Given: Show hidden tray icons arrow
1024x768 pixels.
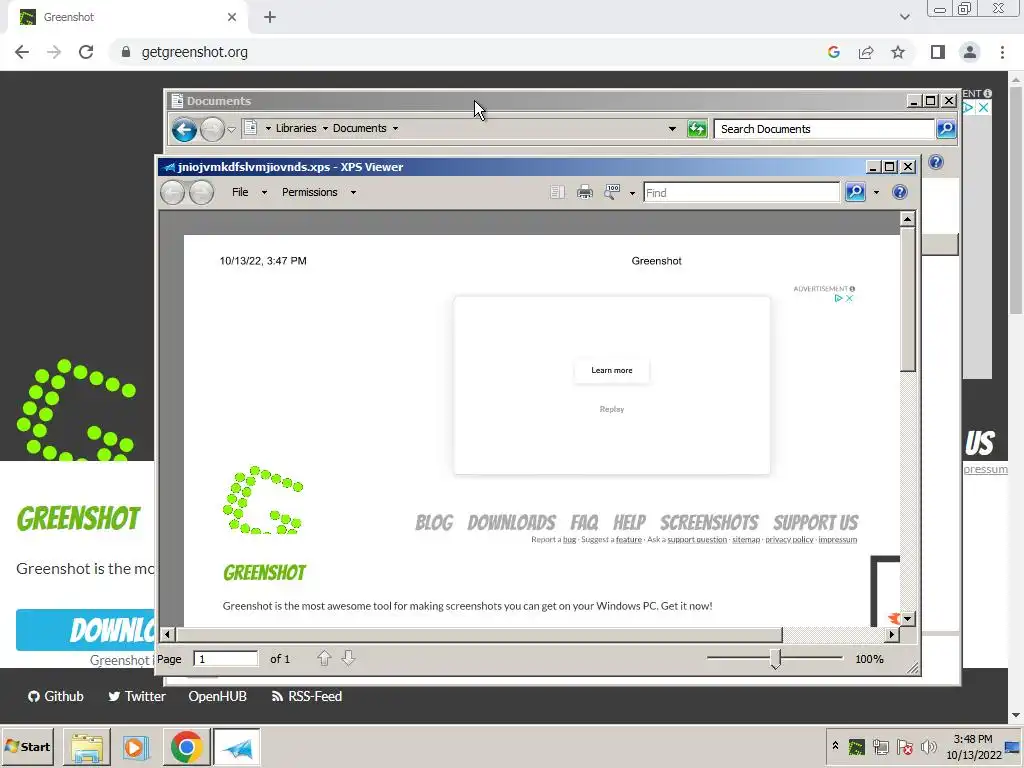Looking at the screenshot, I should [835, 745].
